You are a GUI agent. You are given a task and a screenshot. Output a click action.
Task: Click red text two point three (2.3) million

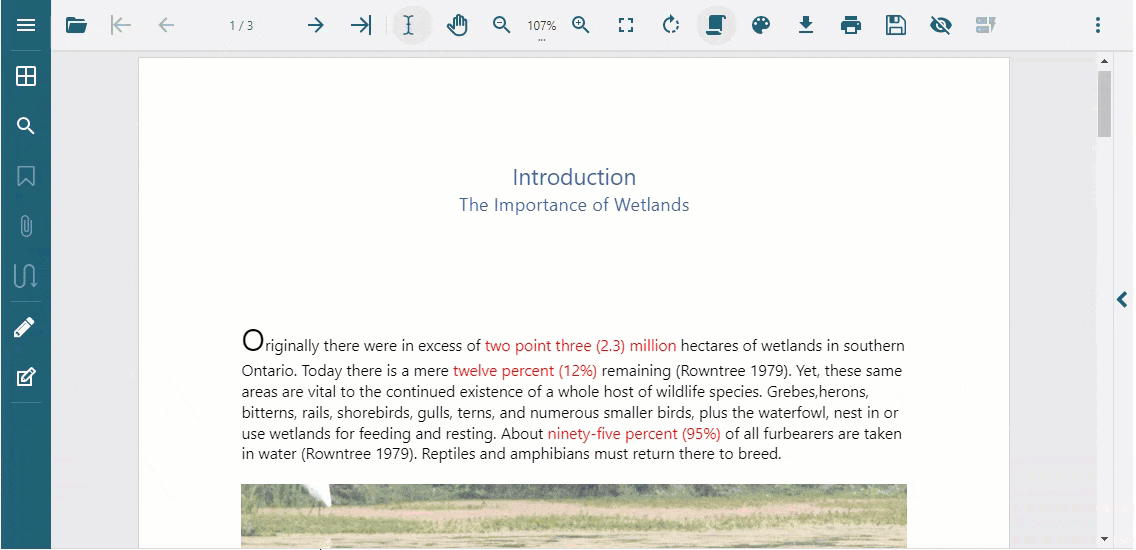pyautogui.click(x=580, y=346)
